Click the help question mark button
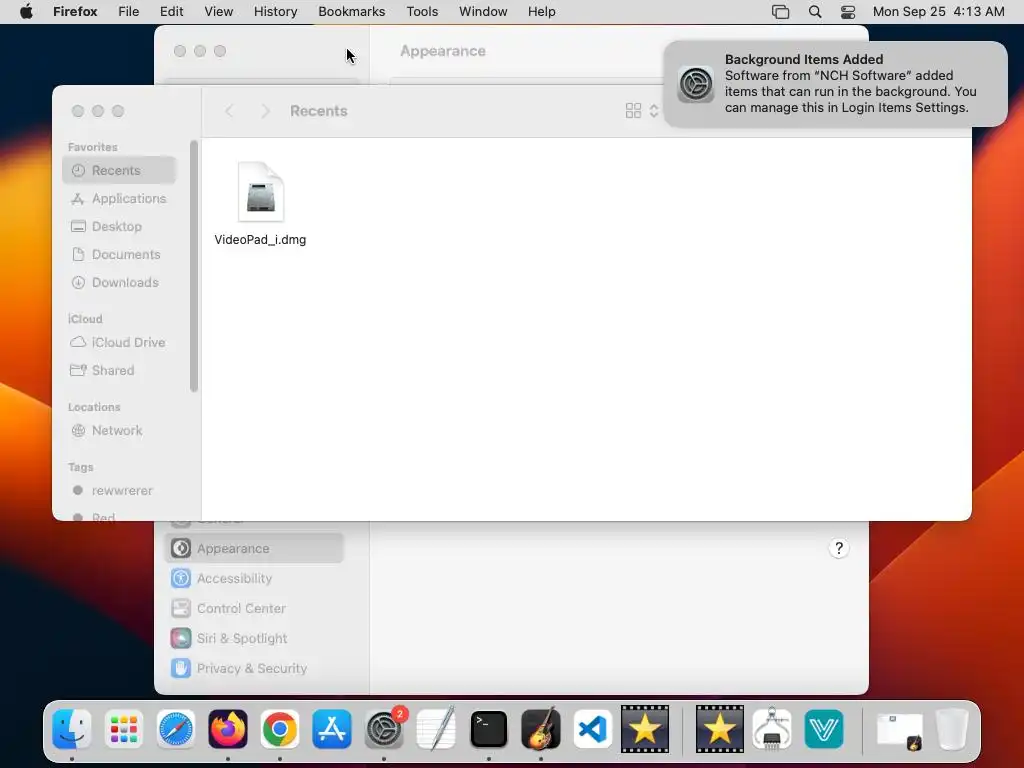This screenshot has height=768, width=1024. pos(839,549)
